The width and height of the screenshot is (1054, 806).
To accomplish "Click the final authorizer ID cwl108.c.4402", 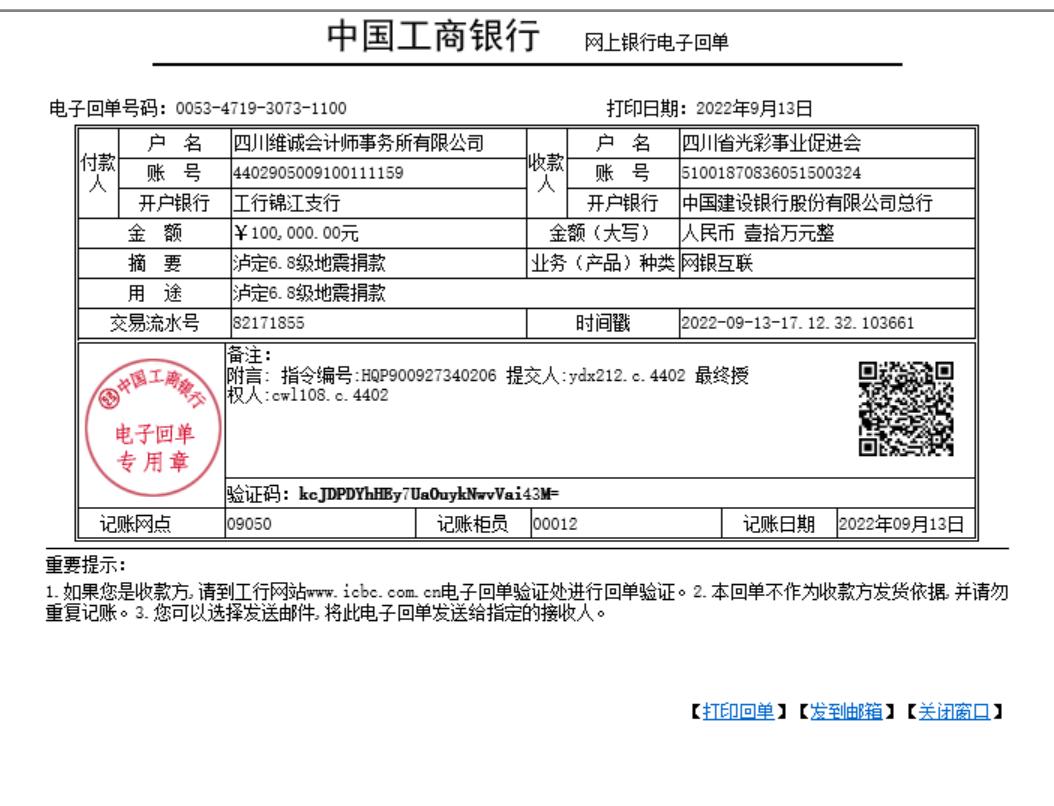I will pos(330,395).
